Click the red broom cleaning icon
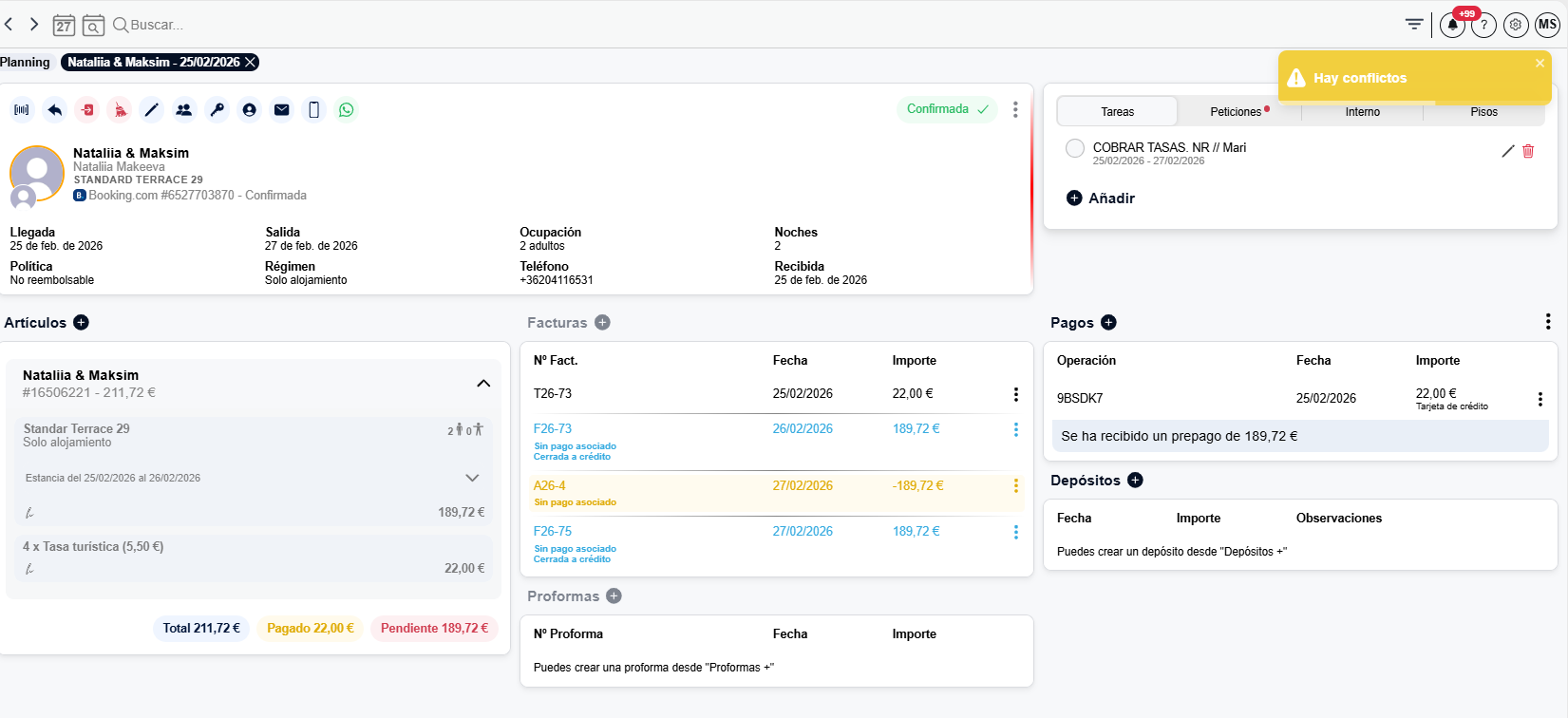This screenshot has width=1568, height=718. (x=120, y=110)
